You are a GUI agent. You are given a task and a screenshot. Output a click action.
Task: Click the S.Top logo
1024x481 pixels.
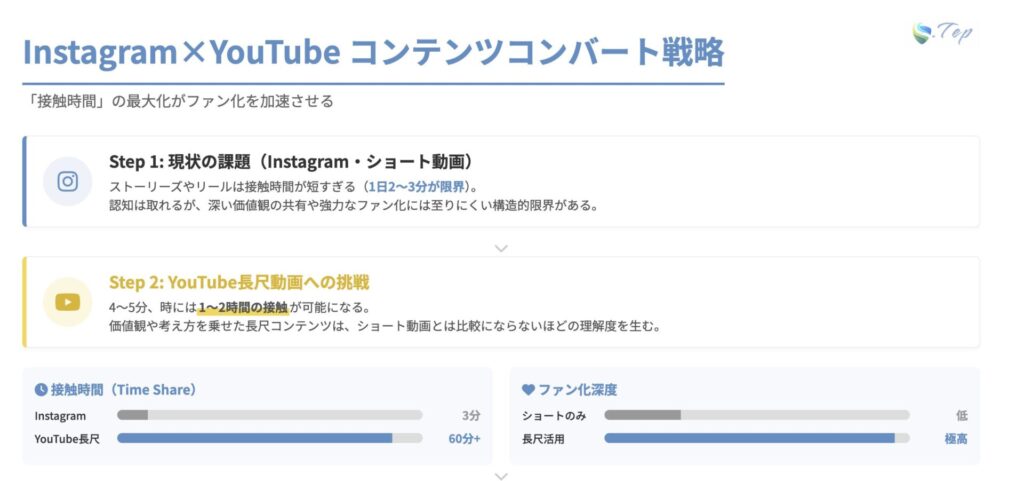click(942, 32)
